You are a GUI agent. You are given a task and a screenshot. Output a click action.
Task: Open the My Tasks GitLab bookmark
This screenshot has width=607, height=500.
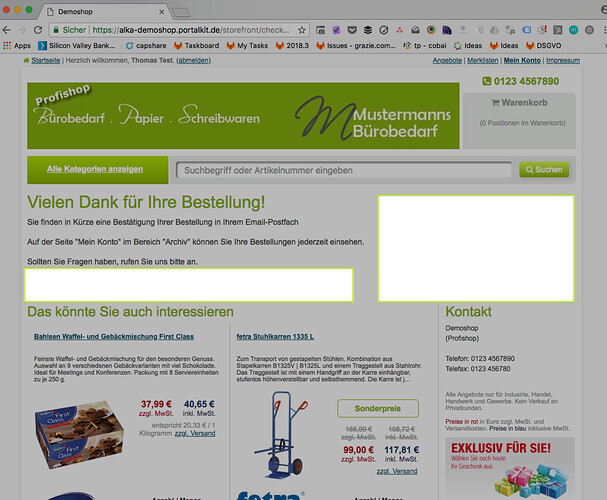(x=249, y=45)
